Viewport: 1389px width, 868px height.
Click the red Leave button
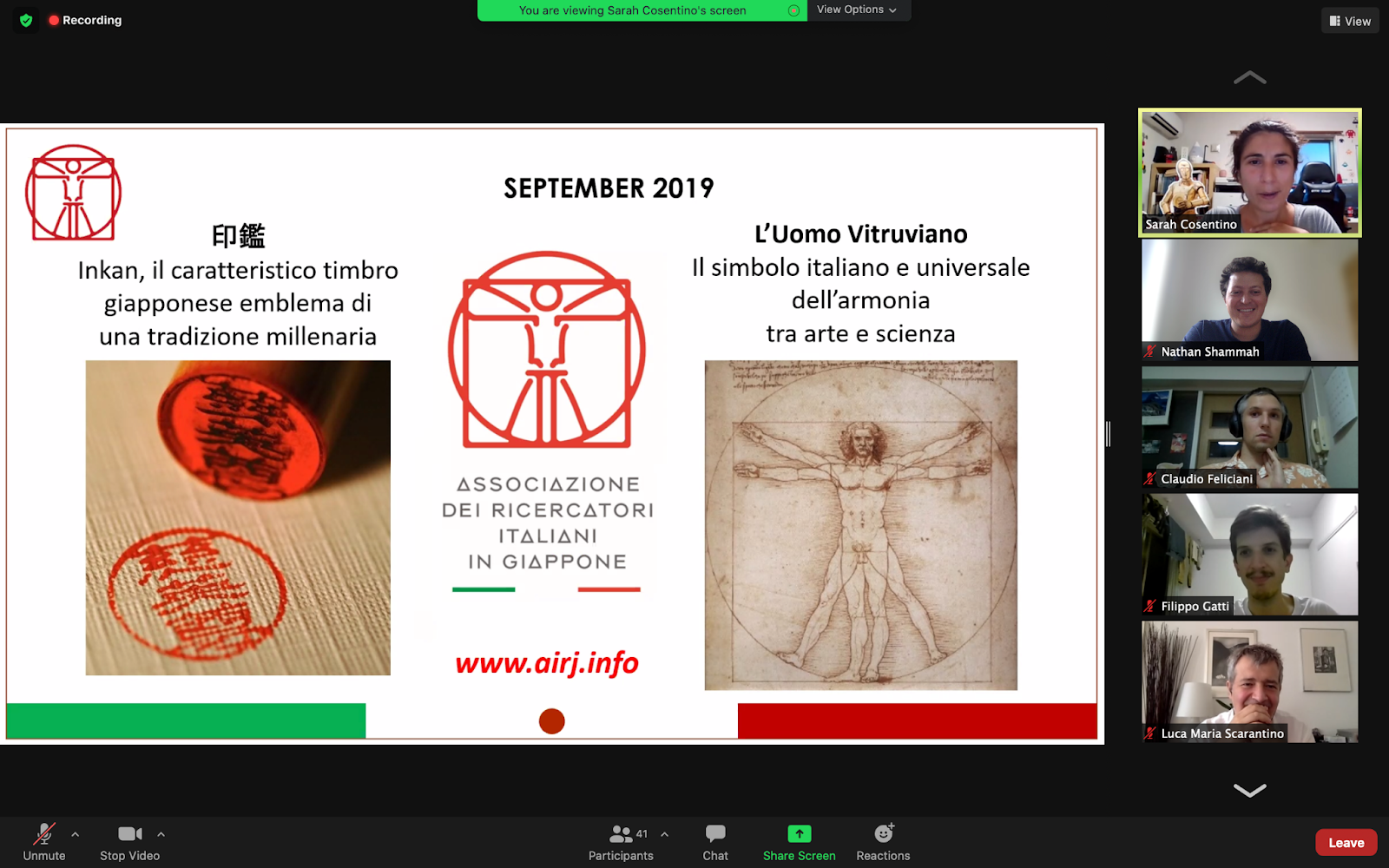1346,843
